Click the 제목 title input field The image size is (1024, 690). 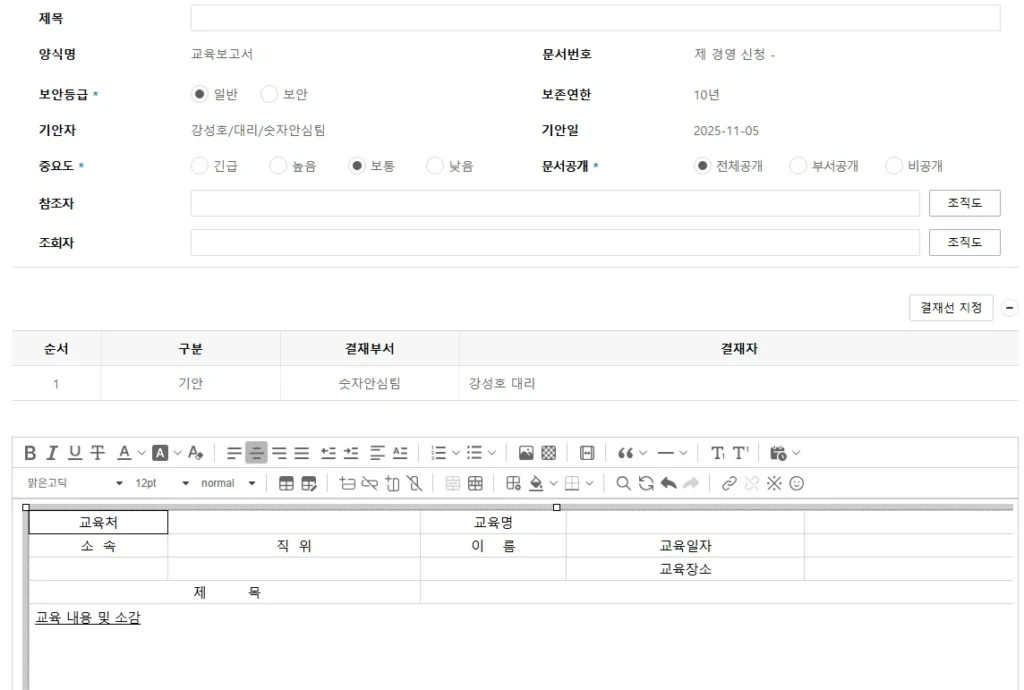[595, 18]
